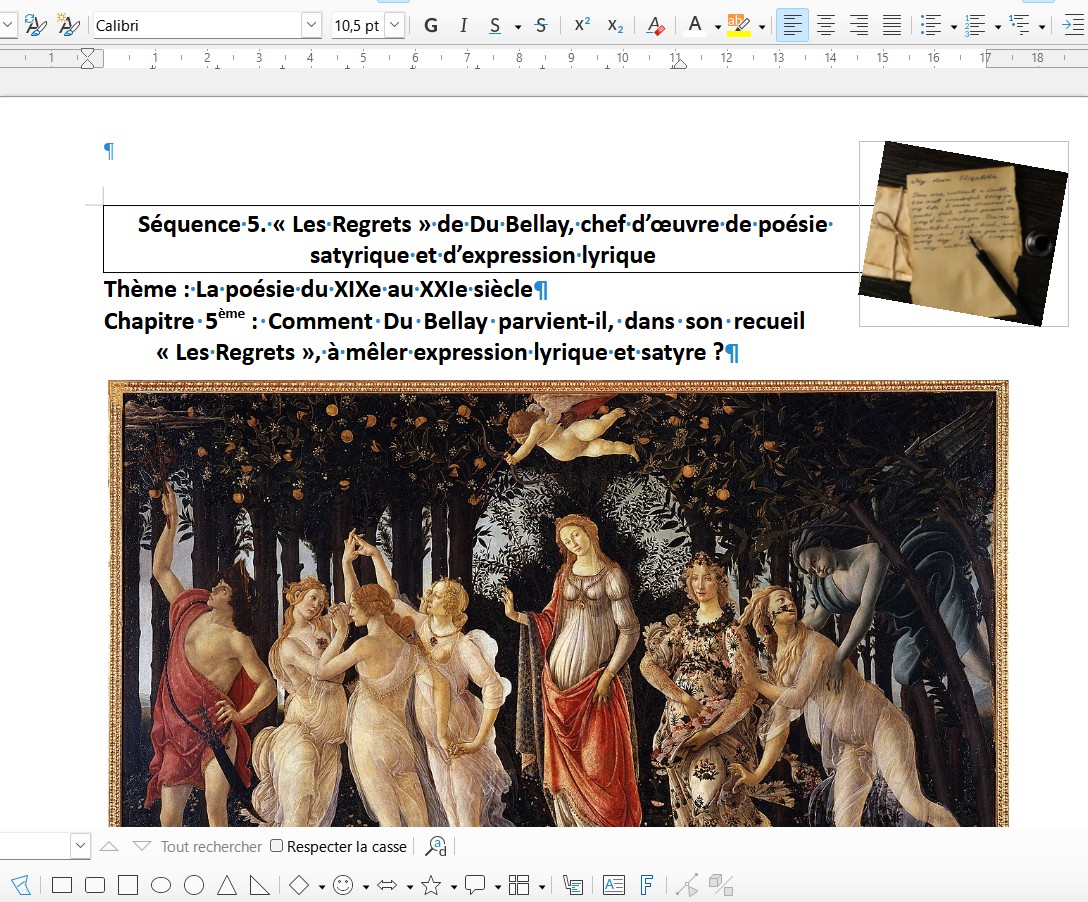Open font color palette dropdown

pyautogui.click(x=717, y=27)
